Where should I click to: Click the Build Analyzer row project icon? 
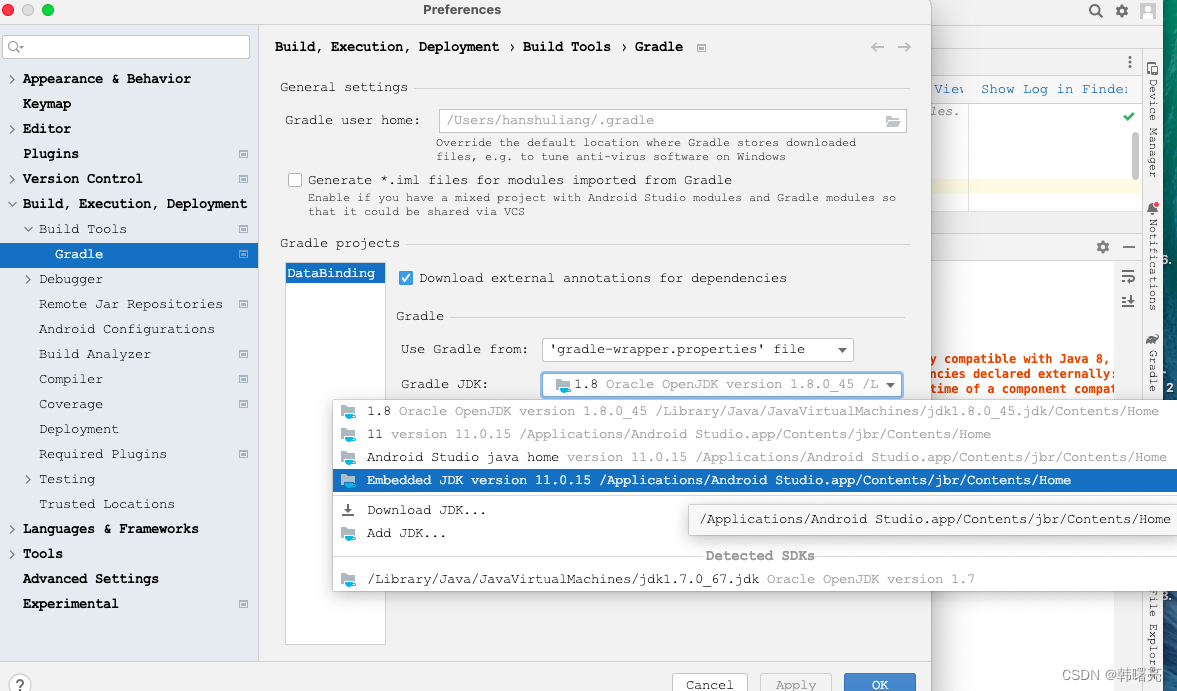tap(243, 354)
